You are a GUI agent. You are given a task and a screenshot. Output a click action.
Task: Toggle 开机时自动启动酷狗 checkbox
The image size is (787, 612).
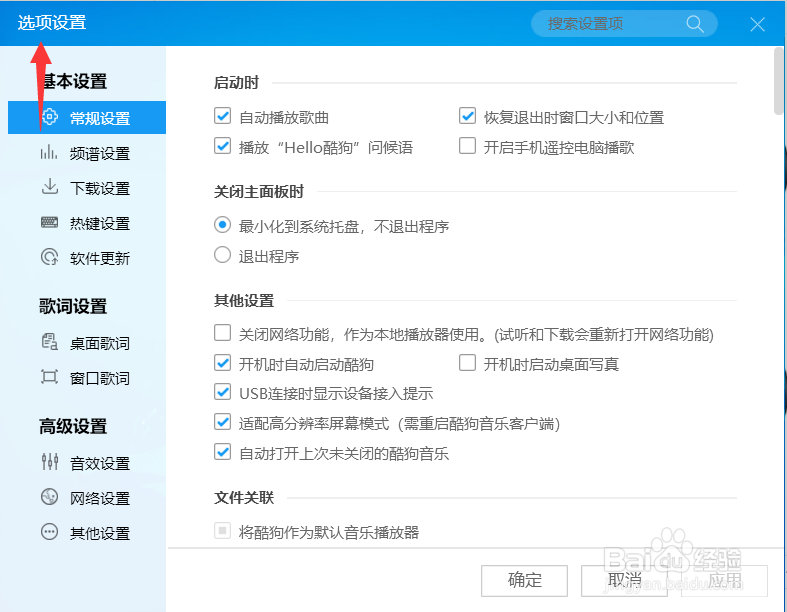tap(222, 363)
